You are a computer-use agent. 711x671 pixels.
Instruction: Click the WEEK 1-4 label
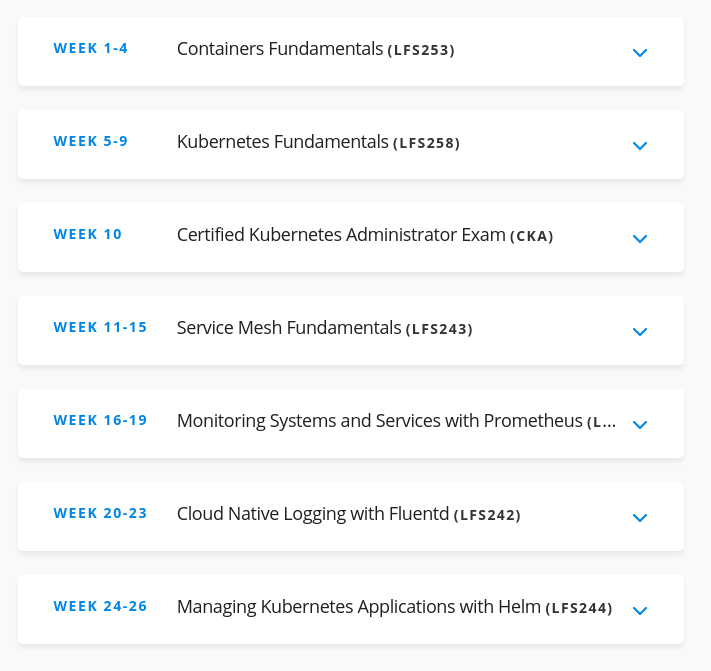[x=91, y=48]
